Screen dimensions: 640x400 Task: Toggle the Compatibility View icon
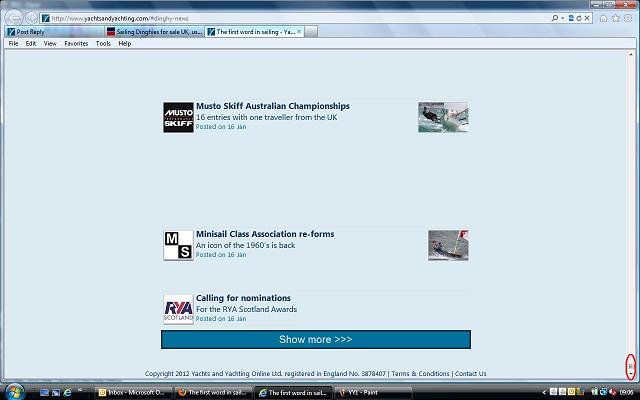[x=571, y=18]
